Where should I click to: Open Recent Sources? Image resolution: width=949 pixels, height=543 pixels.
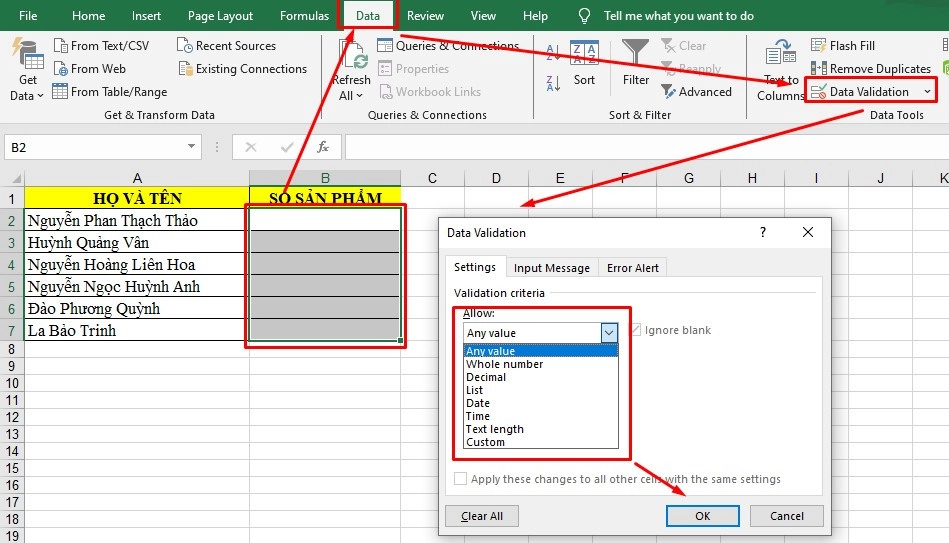[184, 46]
